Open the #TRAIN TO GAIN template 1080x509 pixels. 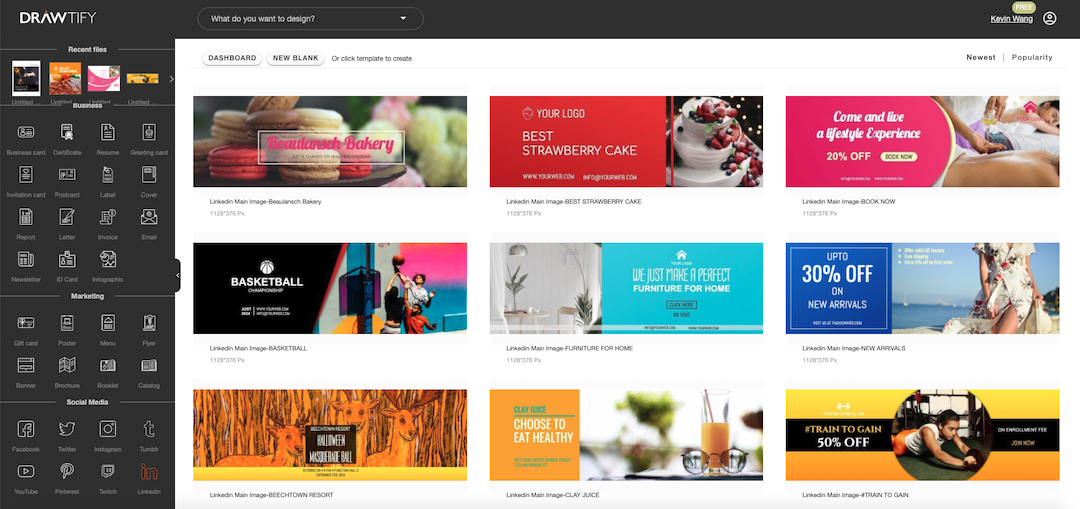tap(922, 435)
